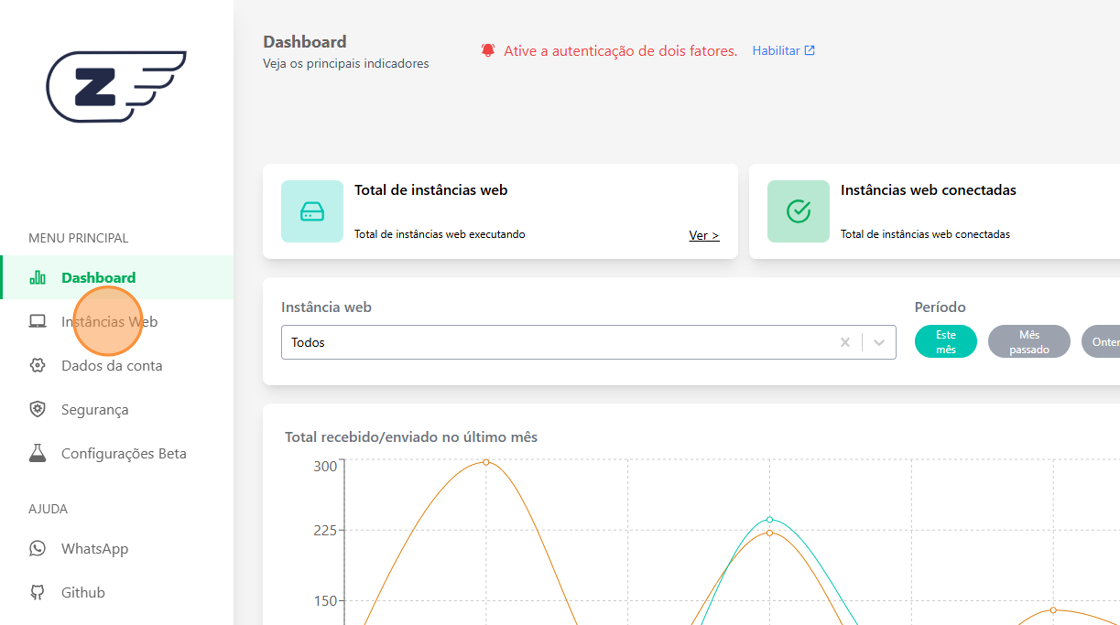Click the WhatsApp help icon

click(38, 549)
